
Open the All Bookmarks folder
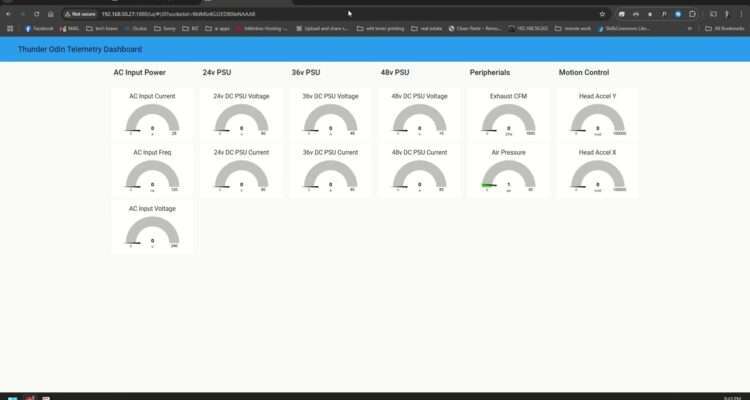tap(725, 28)
